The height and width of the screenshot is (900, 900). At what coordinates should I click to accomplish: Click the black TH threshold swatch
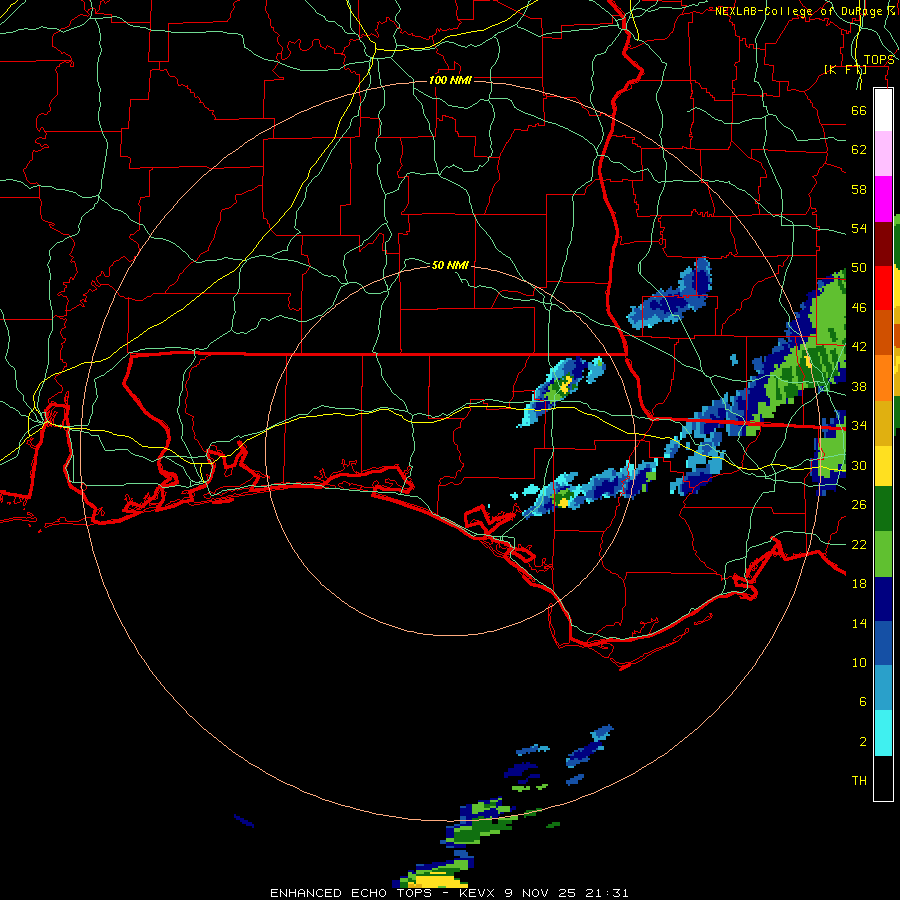point(883,778)
